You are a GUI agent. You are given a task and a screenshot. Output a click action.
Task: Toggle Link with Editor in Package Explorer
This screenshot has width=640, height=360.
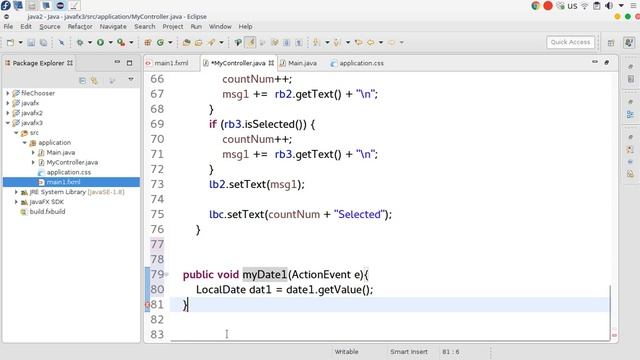tap(94, 81)
